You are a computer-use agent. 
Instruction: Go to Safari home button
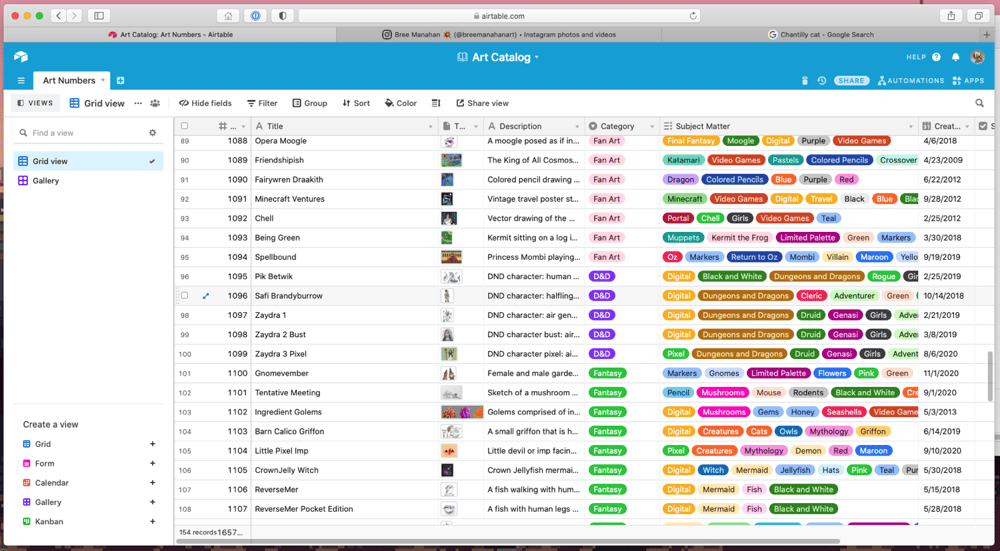coord(228,15)
